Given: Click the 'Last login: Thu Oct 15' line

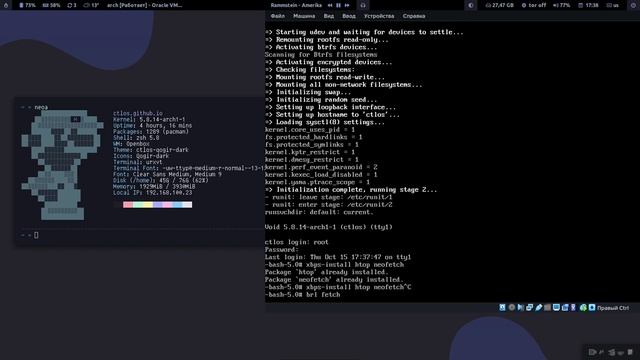Looking at the screenshot, I should pyautogui.click(x=338, y=257).
